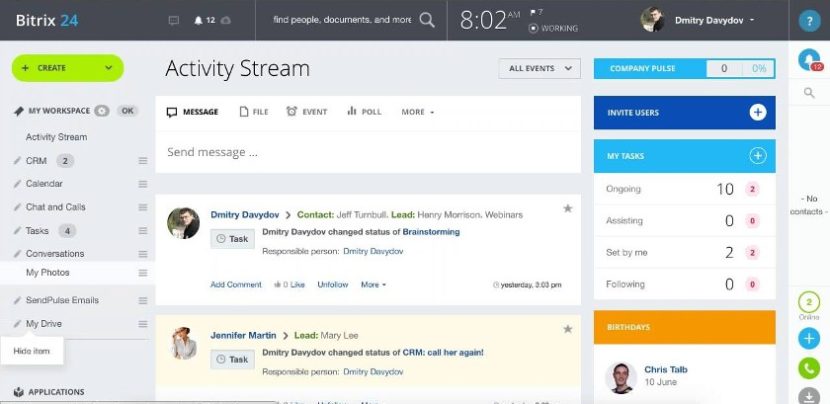Viewport: 830px width, 404px height.
Task: Open the All Events filter dropdown
Action: click(x=539, y=69)
